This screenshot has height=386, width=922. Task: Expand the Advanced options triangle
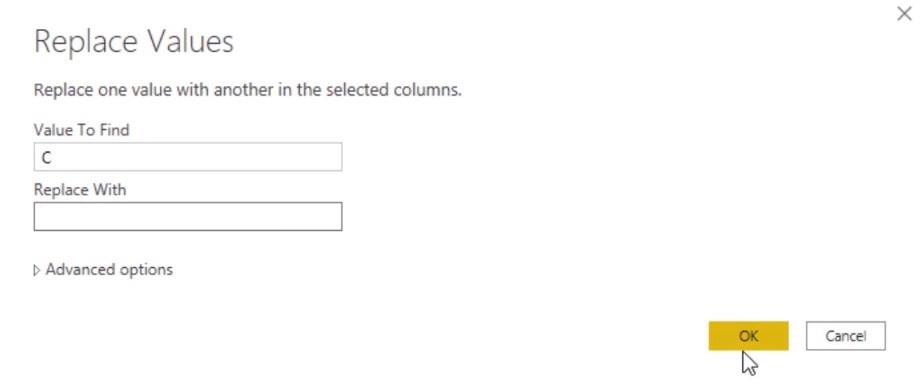[37, 270]
